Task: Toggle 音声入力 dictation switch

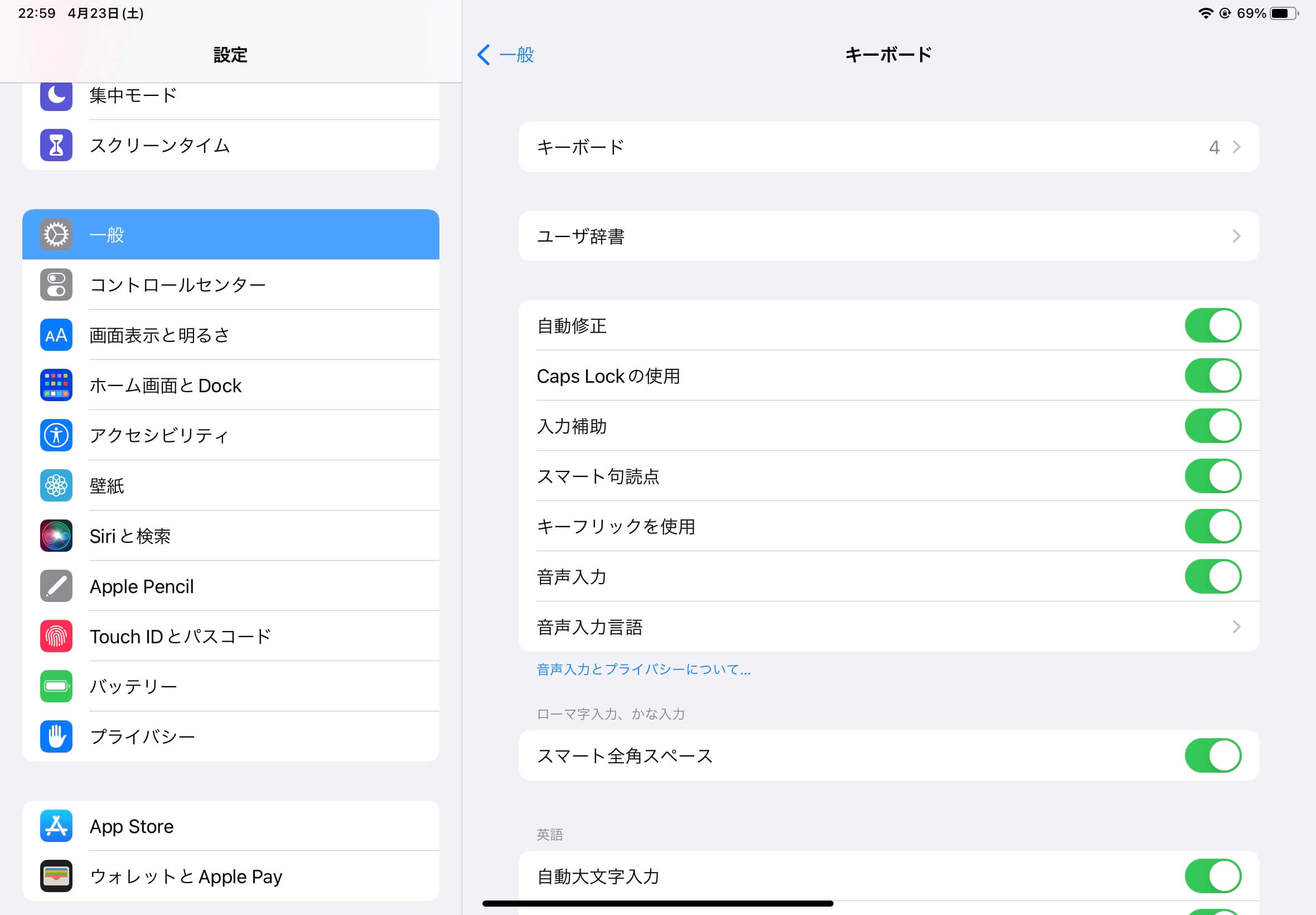Action: click(1213, 577)
